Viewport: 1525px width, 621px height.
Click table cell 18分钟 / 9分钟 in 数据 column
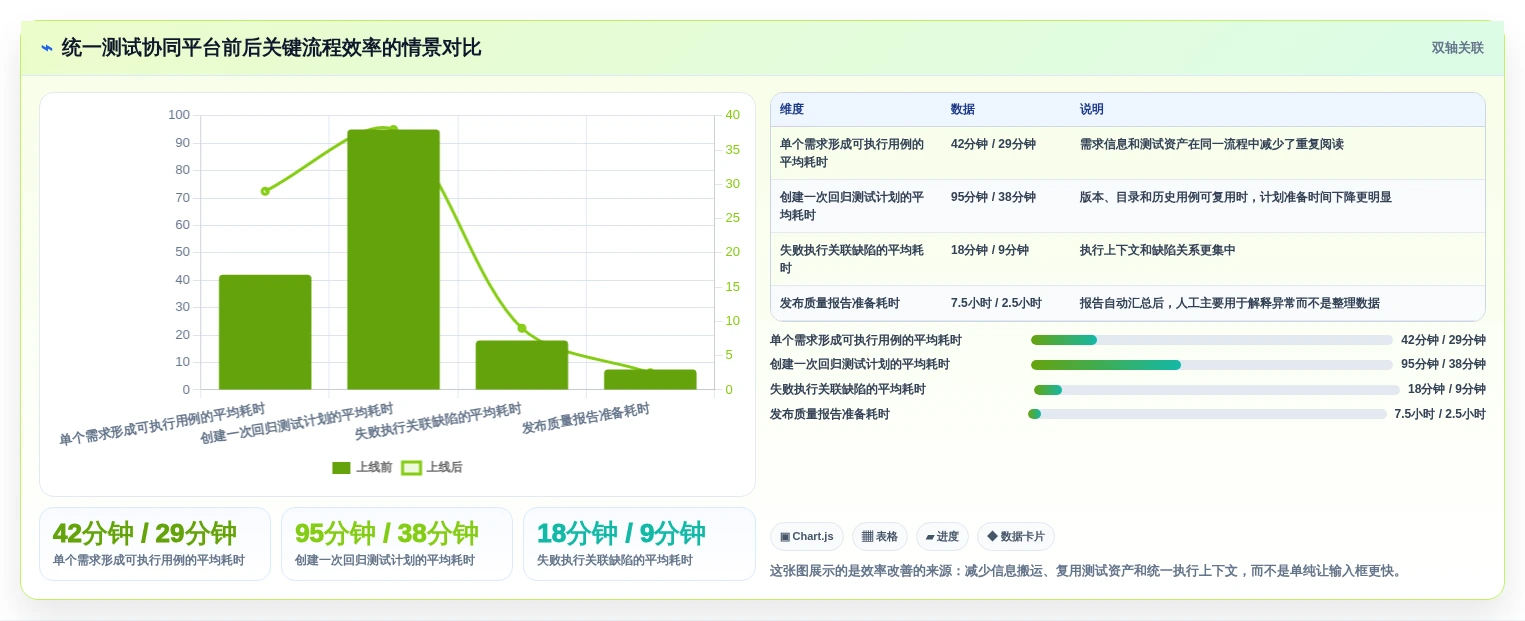[989, 250]
